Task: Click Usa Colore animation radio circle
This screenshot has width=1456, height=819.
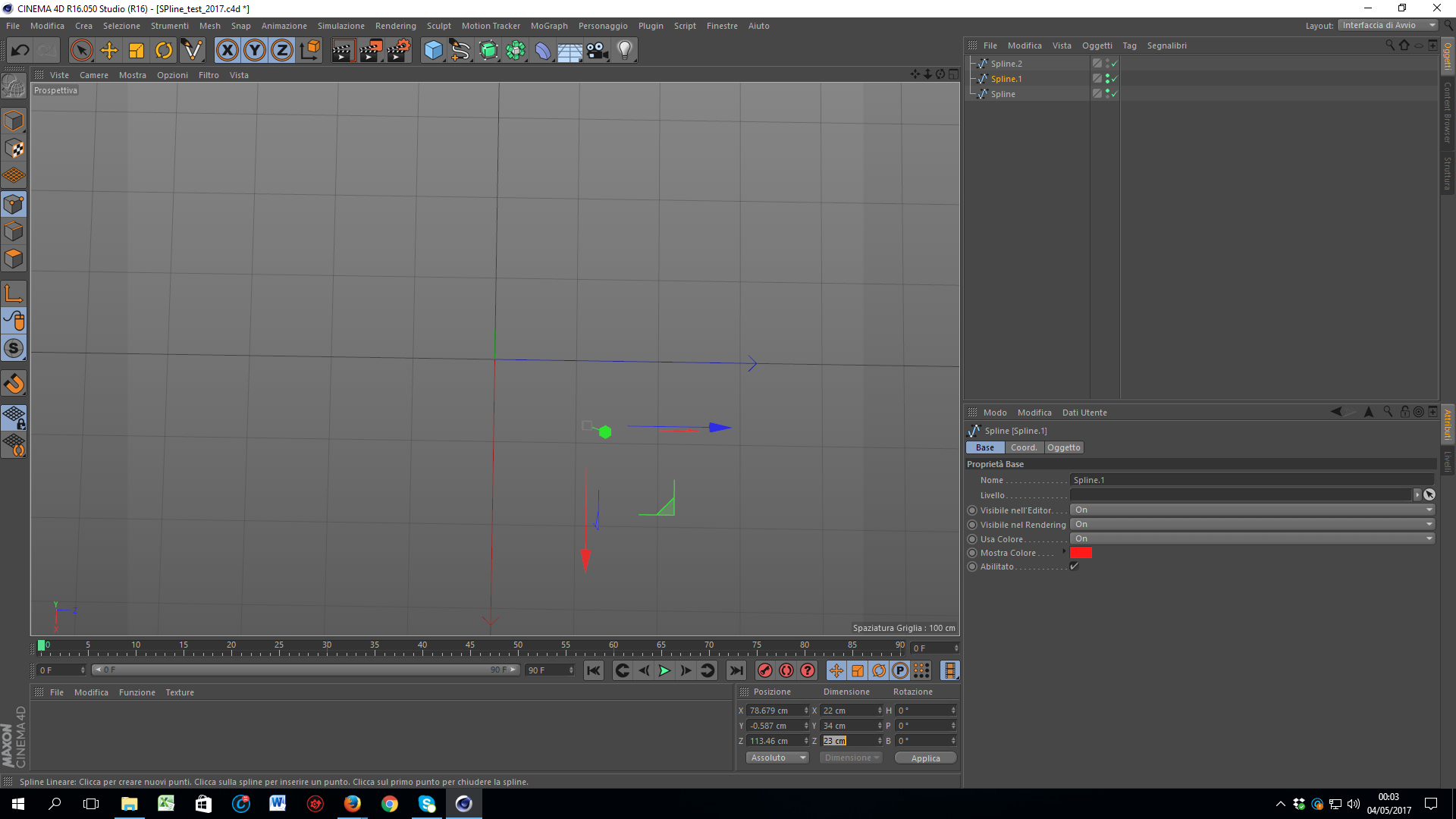Action: click(x=972, y=539)
